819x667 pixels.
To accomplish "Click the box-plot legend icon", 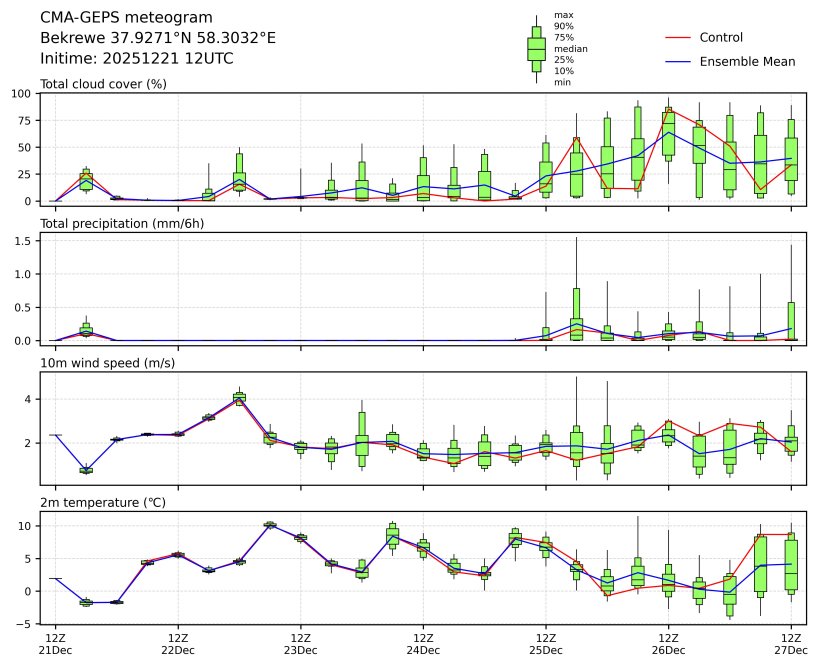I will click(x=536, y=48).
